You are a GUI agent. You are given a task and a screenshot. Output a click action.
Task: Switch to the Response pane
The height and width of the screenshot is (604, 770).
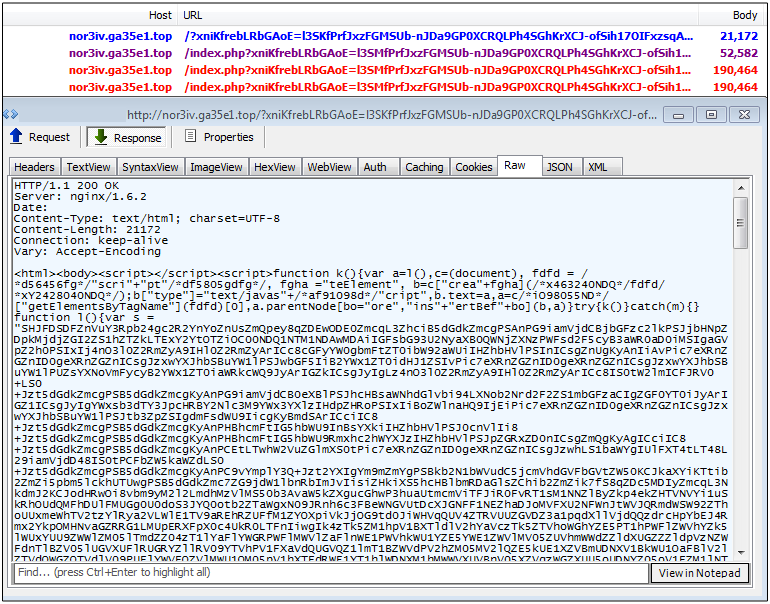pyautogui.click(x=127, y=137)
